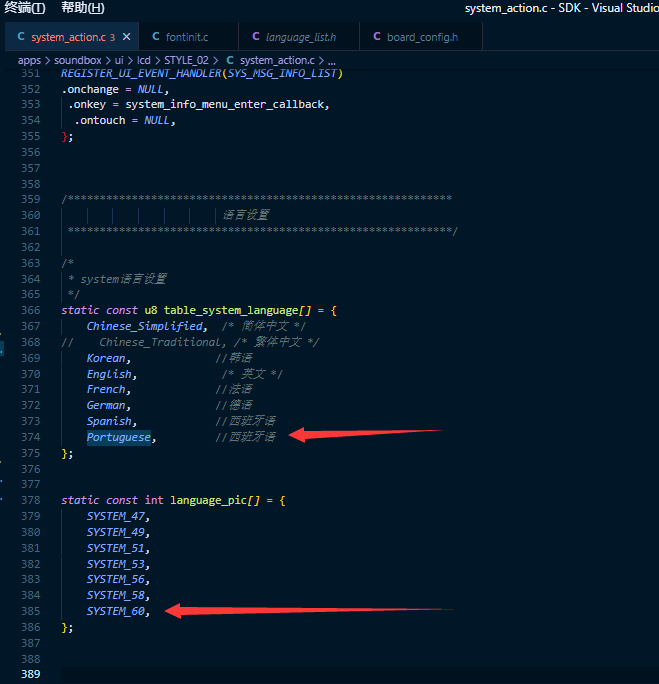Click Chinese_Simplified on line 367
This screenshot has height=684, width=659.
pyautogui.click(x=145, y=326)
